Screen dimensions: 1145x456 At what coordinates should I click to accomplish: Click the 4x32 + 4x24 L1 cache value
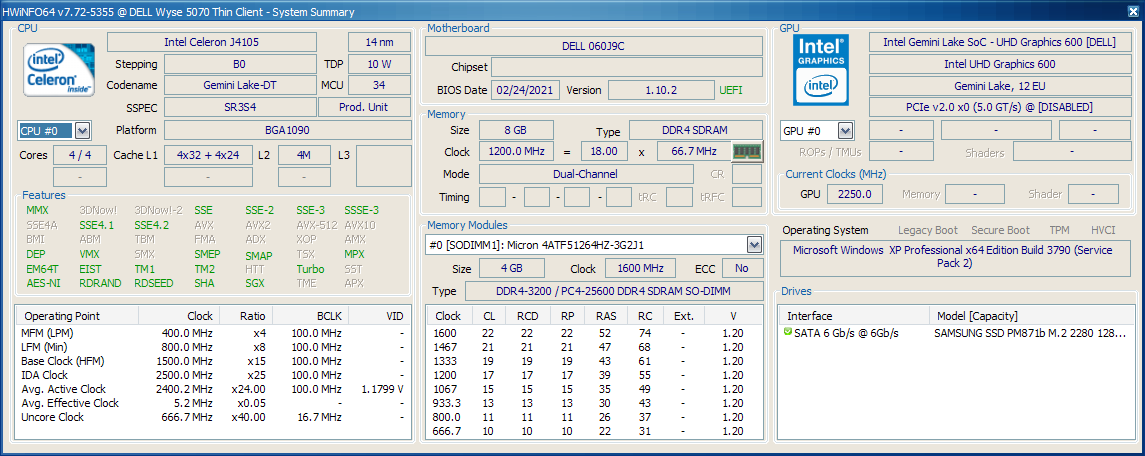coord(208,155)
